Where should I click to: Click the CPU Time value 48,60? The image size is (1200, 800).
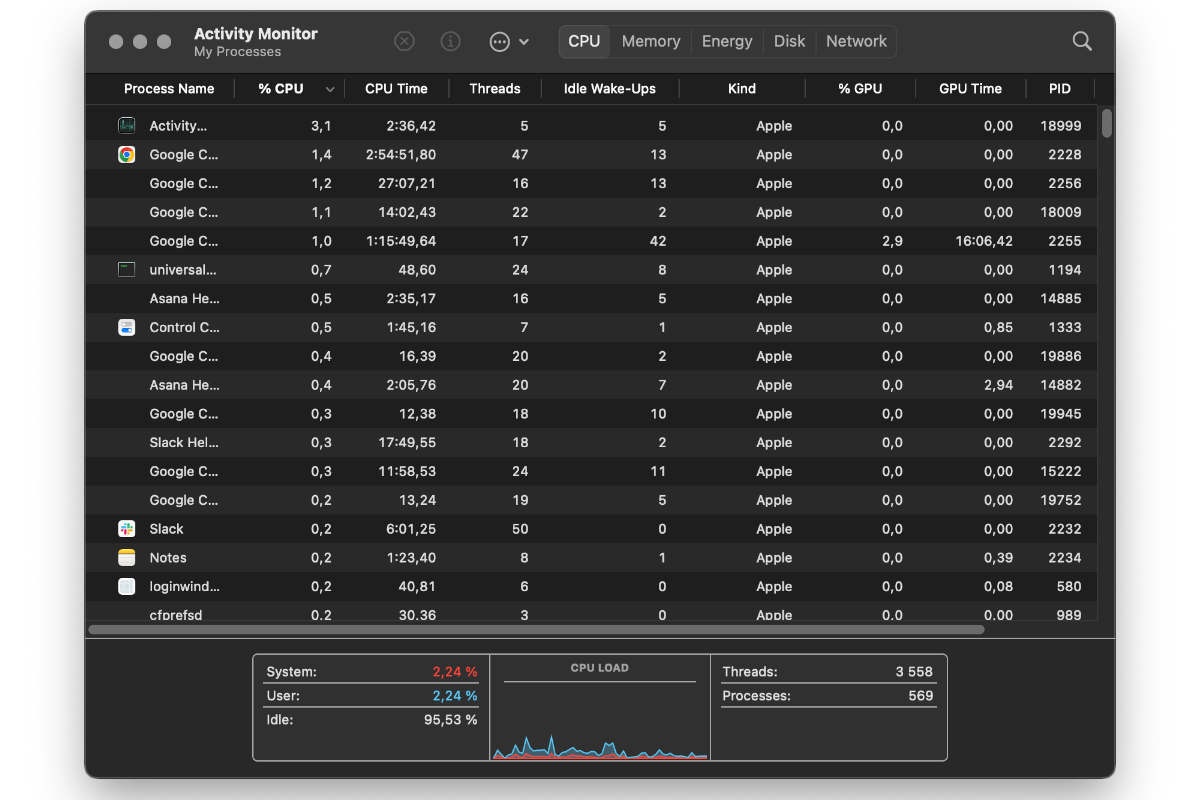(x=417, y=270)
